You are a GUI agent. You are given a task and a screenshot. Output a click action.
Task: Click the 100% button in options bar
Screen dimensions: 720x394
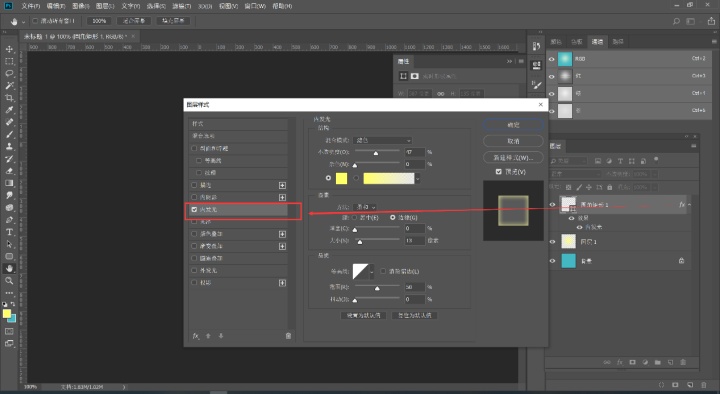pos(99,21)
